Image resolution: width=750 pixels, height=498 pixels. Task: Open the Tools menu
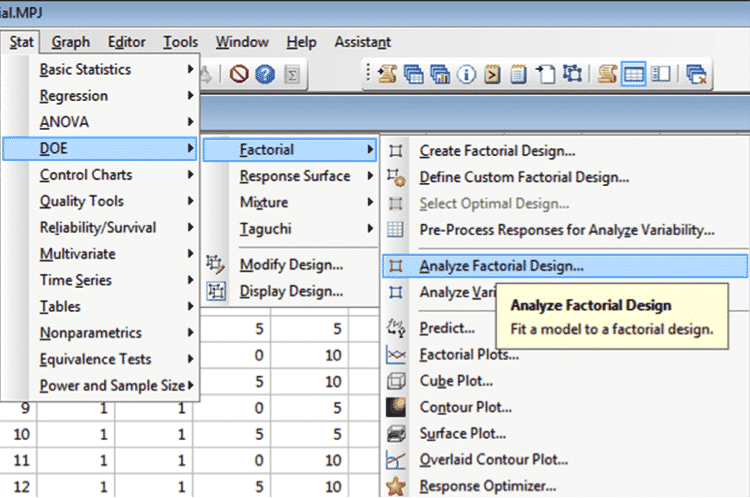pos(180,42)
